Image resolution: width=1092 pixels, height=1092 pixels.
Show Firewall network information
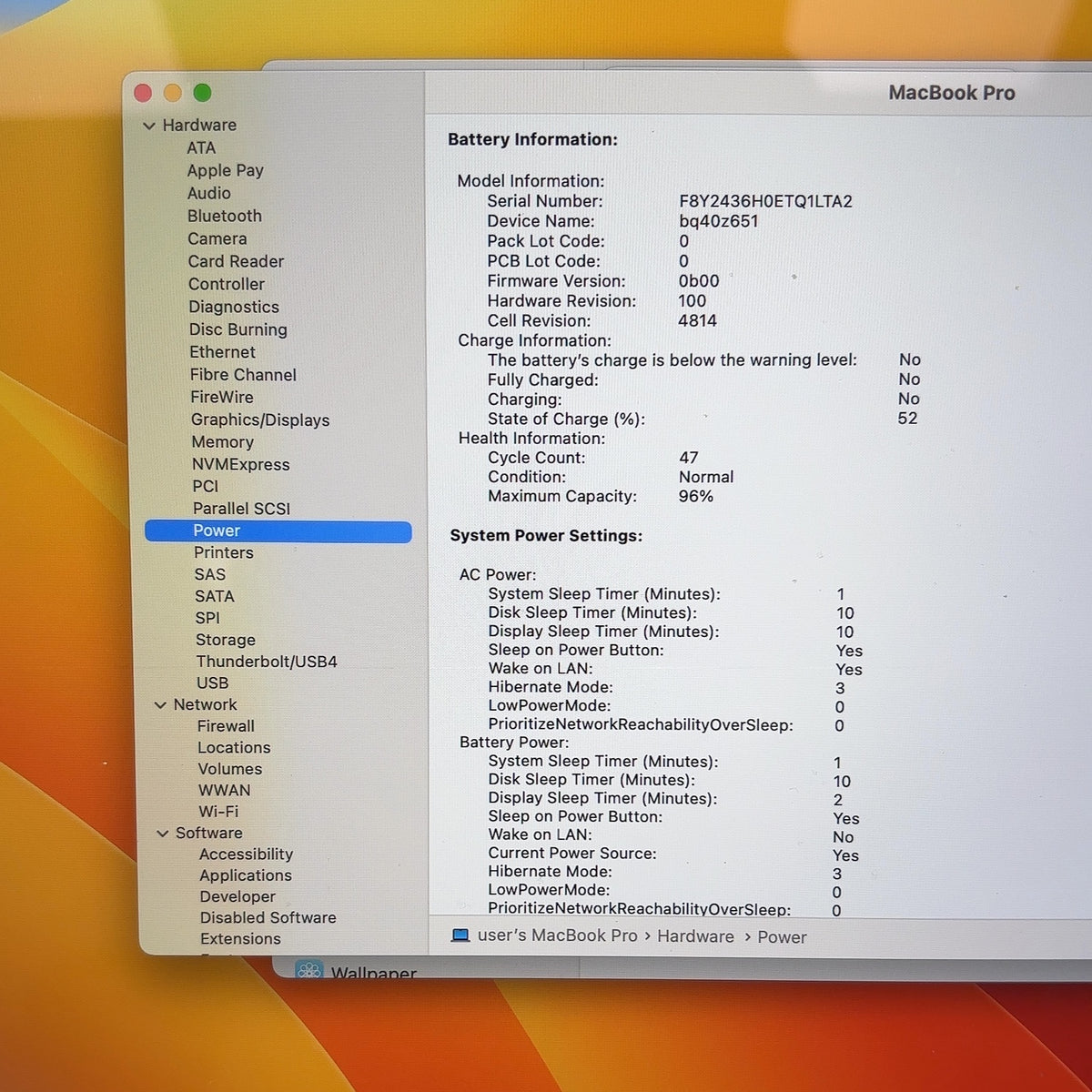click(x=227, y=726)
